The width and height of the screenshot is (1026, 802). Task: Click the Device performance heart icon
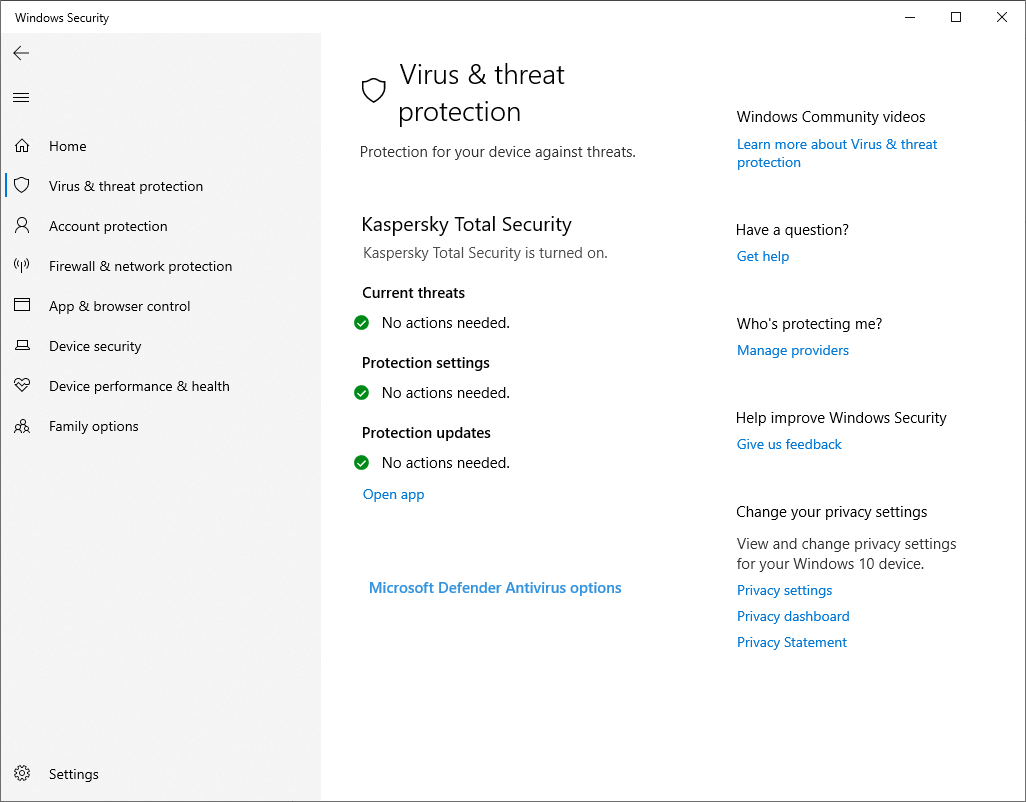22,386
